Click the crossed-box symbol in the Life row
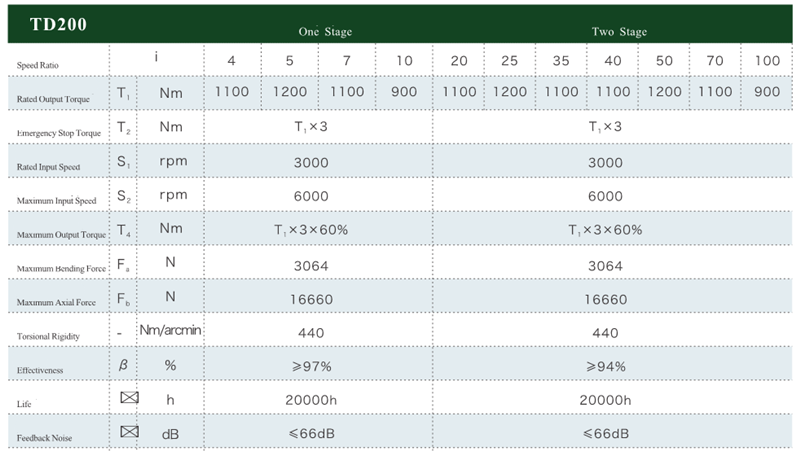Viewport: 800px width, 451px height. coord(128,399)
